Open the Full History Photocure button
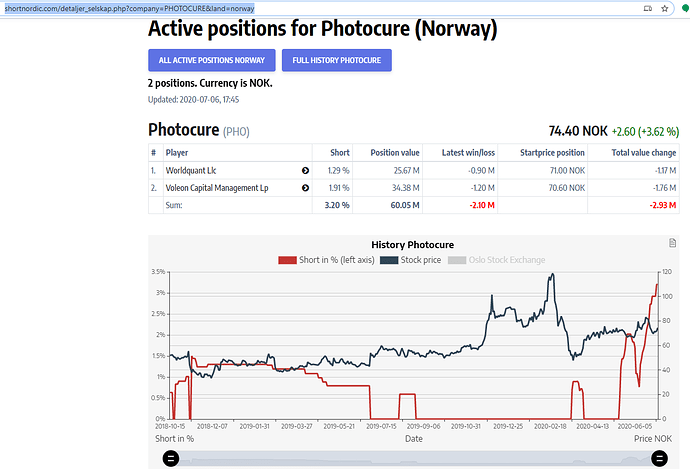 [337, 60]
